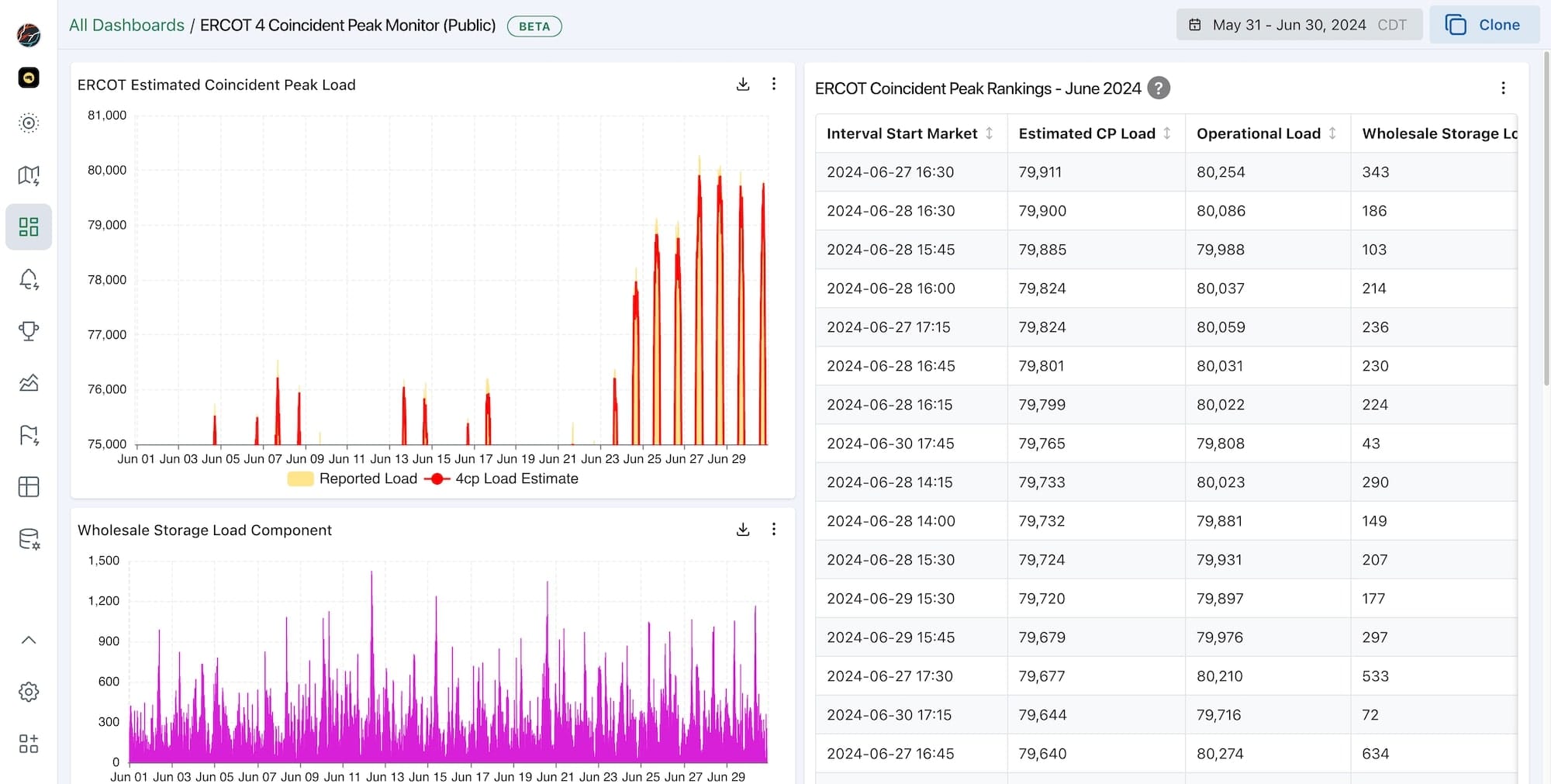Open alerts via the bell sidebar icon
Image resolution: width=1551 pixels, height=784 pixels.
click(x=29, y=279)
